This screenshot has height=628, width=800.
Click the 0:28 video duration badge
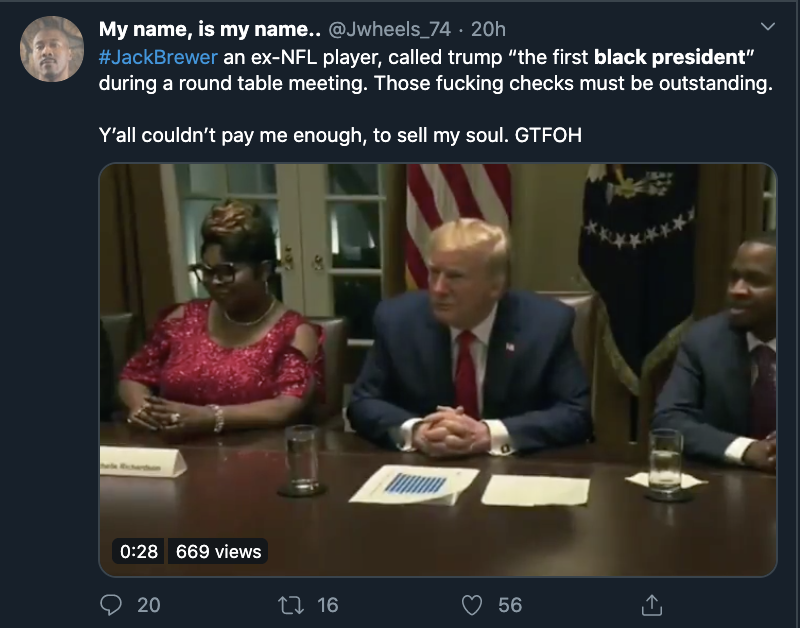pyautogui.click(x=139, y=551)
